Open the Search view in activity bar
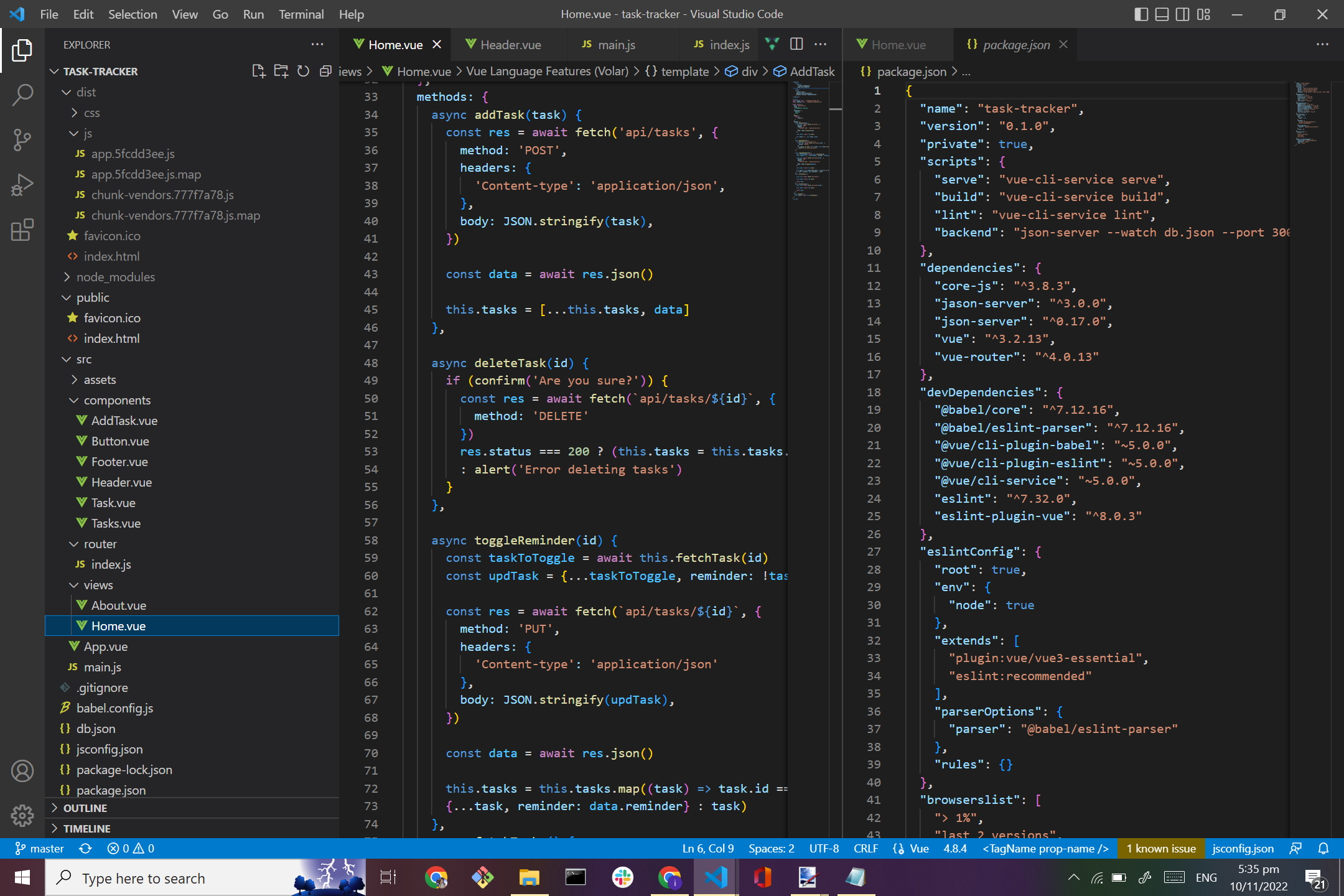 pos(22,95)
